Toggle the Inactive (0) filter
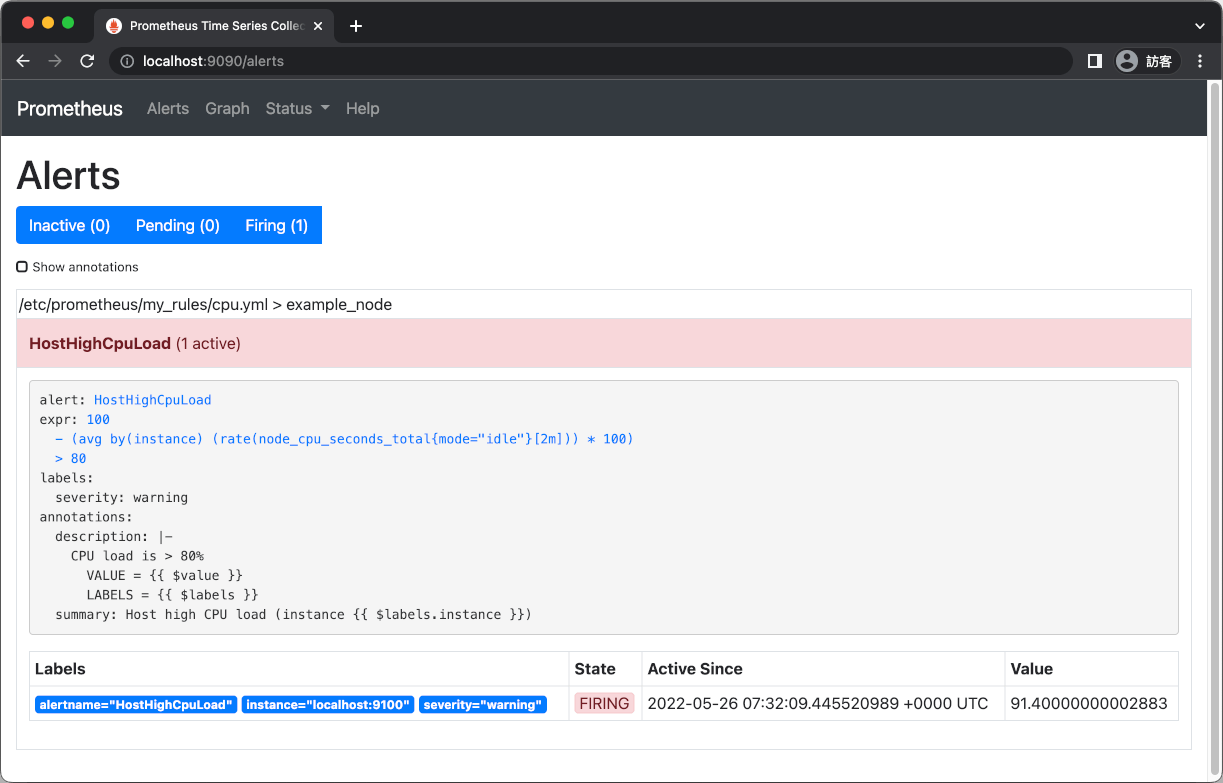The image size is (1223, 783). 69,225
